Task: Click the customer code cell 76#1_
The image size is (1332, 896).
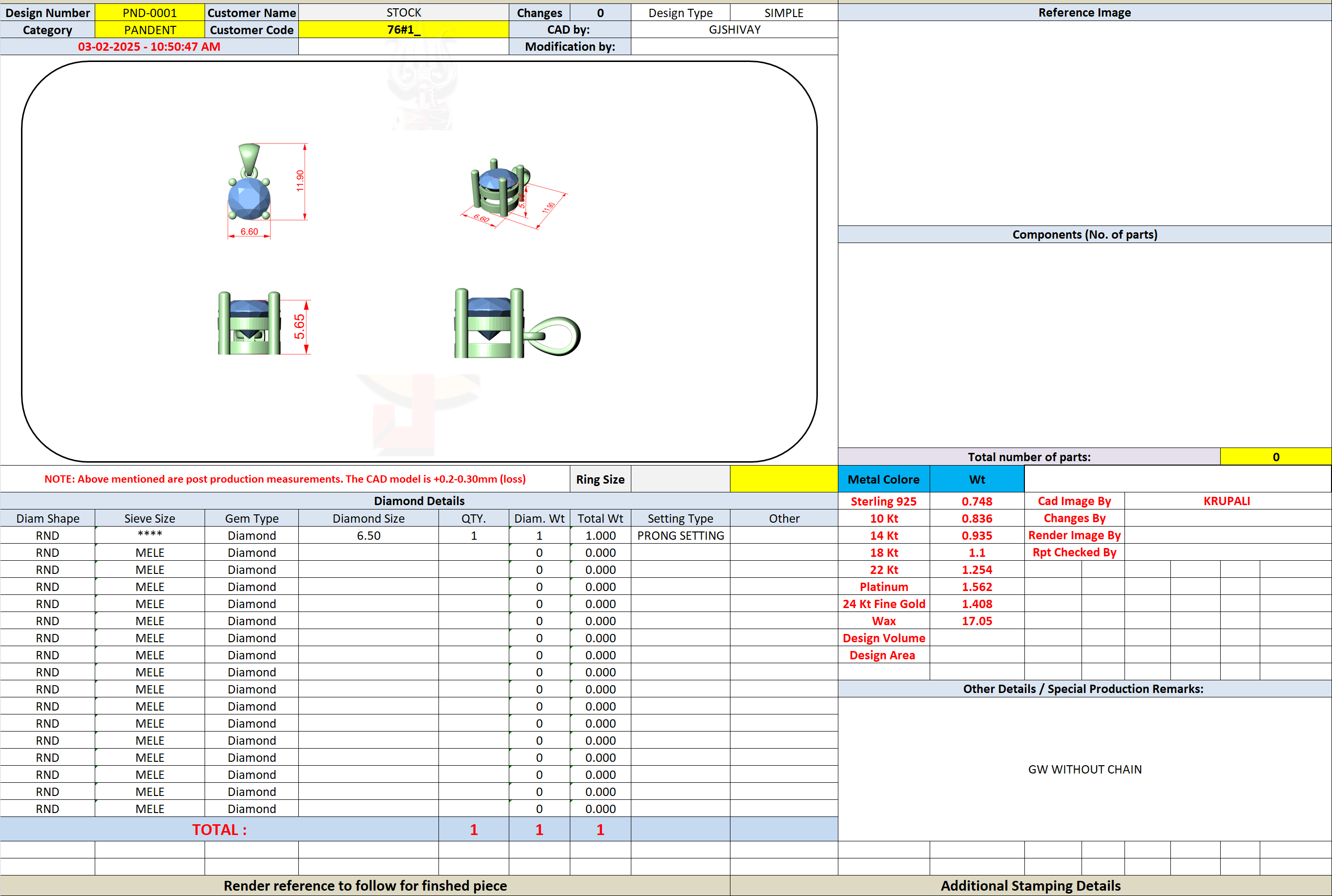Action: tap(404, 30)
